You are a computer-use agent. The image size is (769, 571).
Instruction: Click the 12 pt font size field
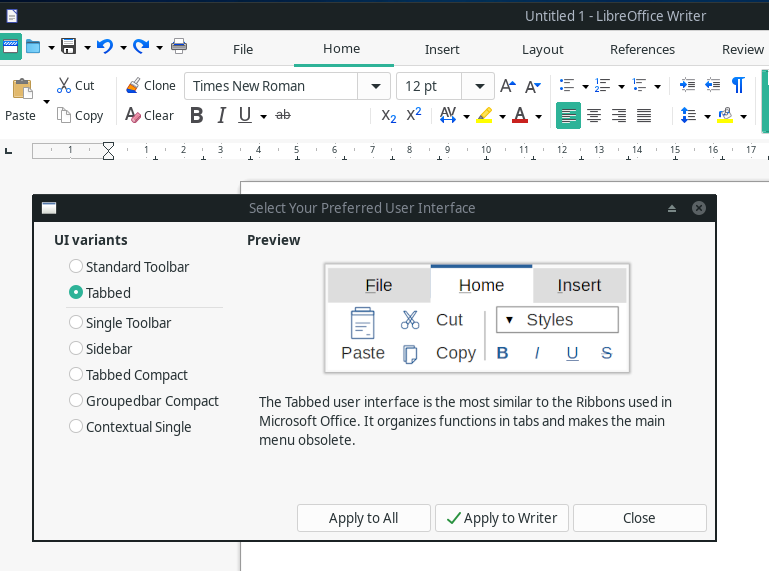pos(429,86)
